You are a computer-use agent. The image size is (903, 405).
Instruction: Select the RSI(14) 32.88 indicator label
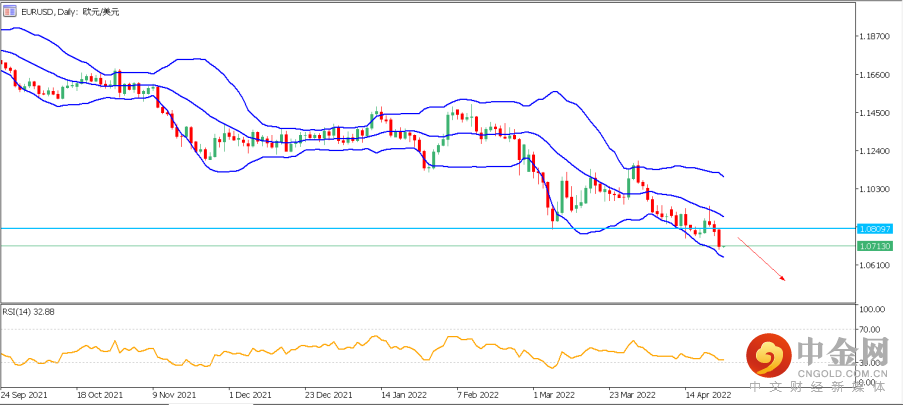pos(29,311)
